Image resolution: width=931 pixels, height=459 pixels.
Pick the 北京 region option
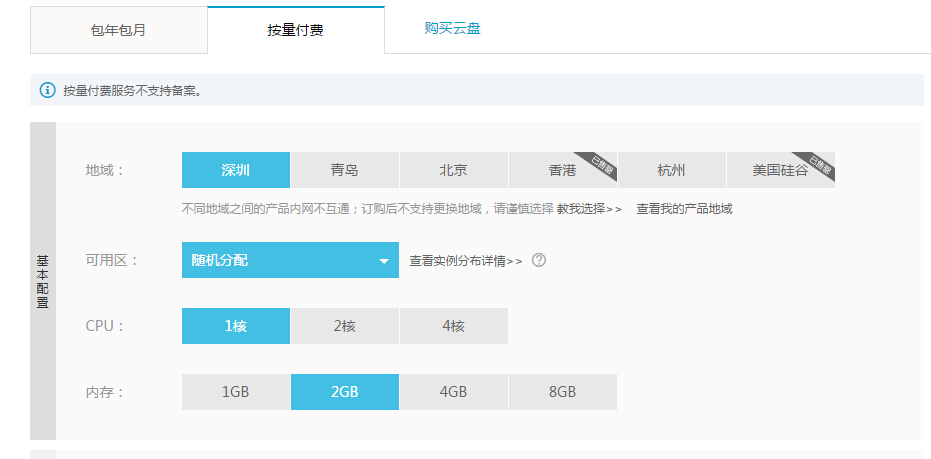point(453,170)
